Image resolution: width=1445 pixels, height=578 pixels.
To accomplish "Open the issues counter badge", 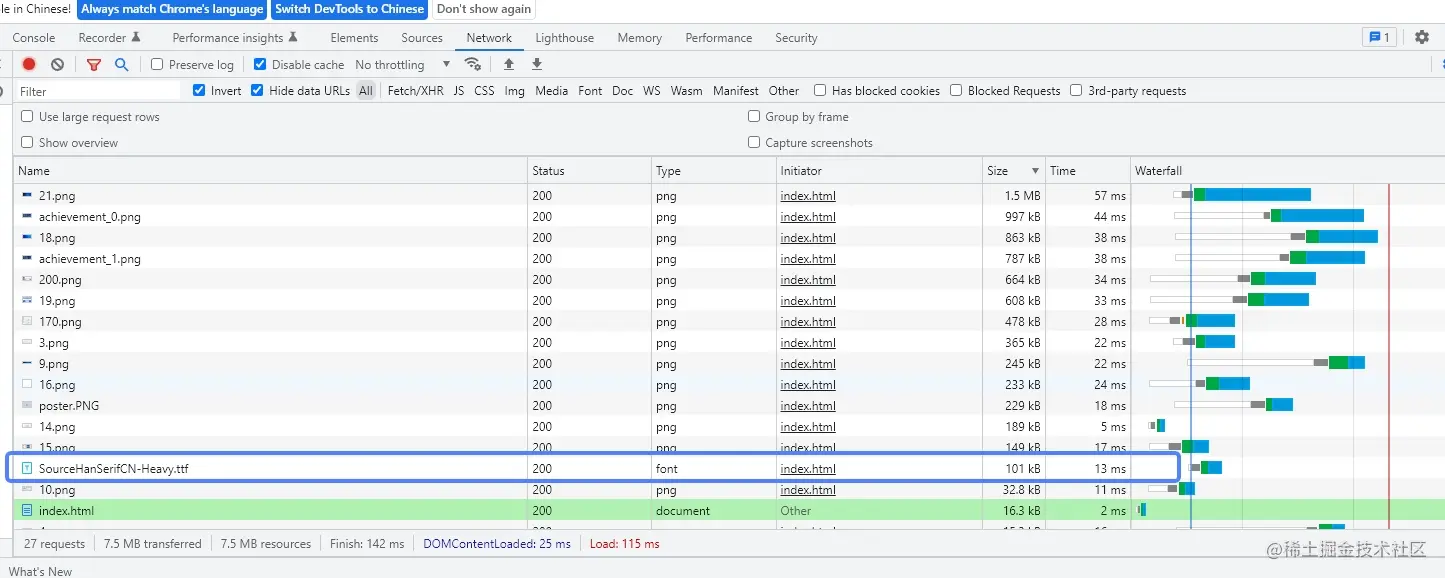I will 1379,37.
